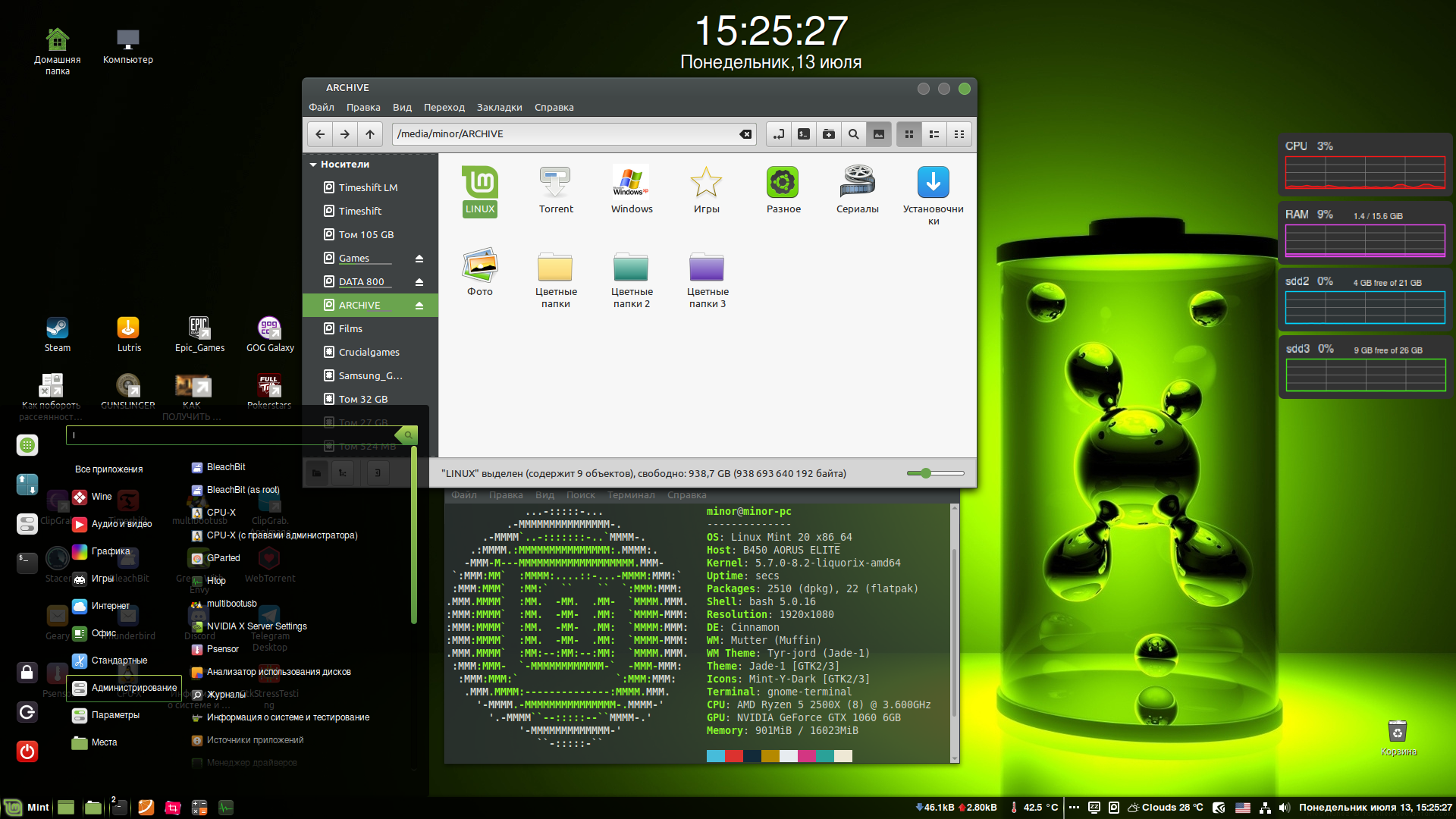The height and width of the screenshot is (819, 1456).
Task: Click the new folder toolbar icon
Action: click(x=829, y=134)
